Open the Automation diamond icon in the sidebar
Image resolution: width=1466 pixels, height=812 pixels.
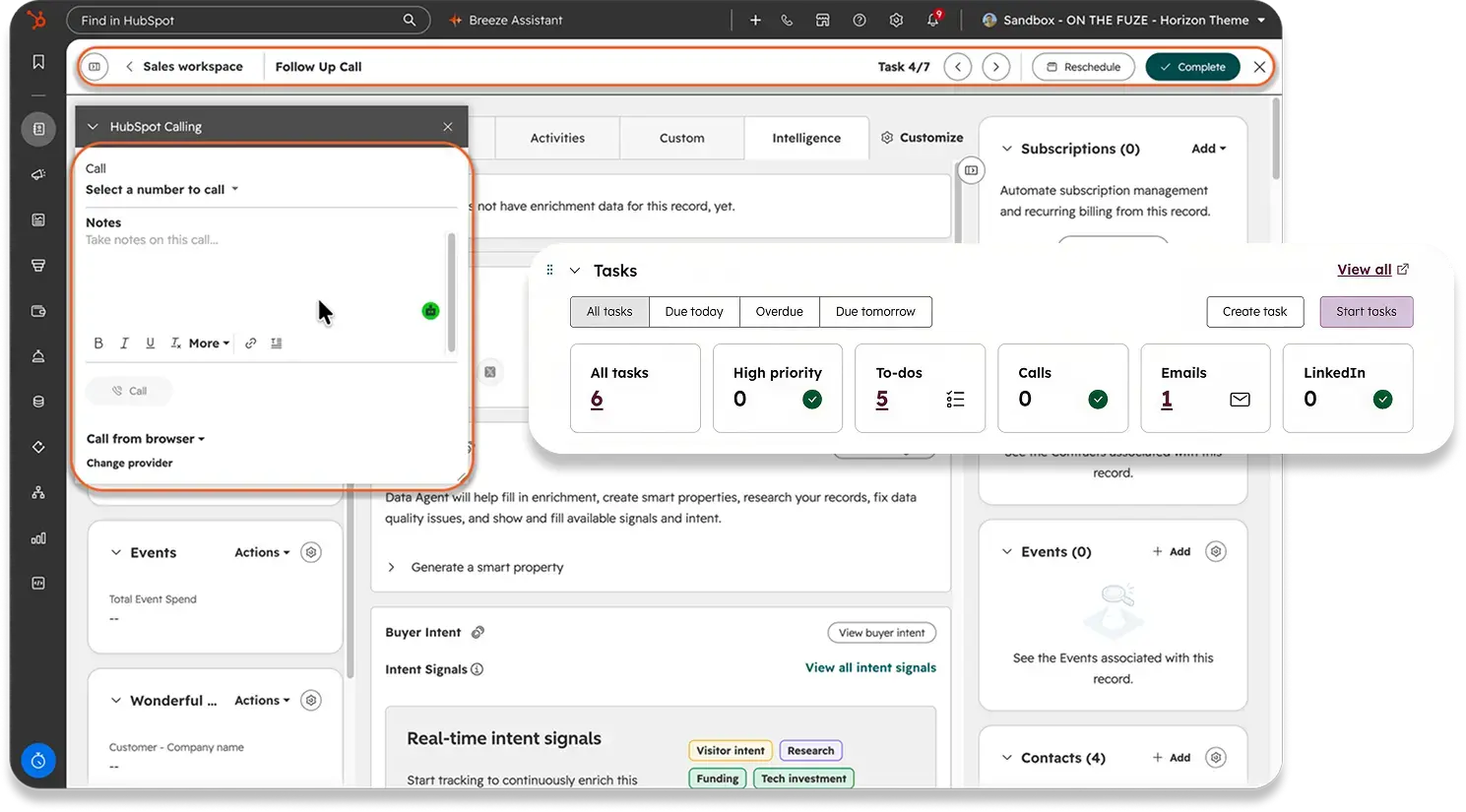tap(38, 447)
